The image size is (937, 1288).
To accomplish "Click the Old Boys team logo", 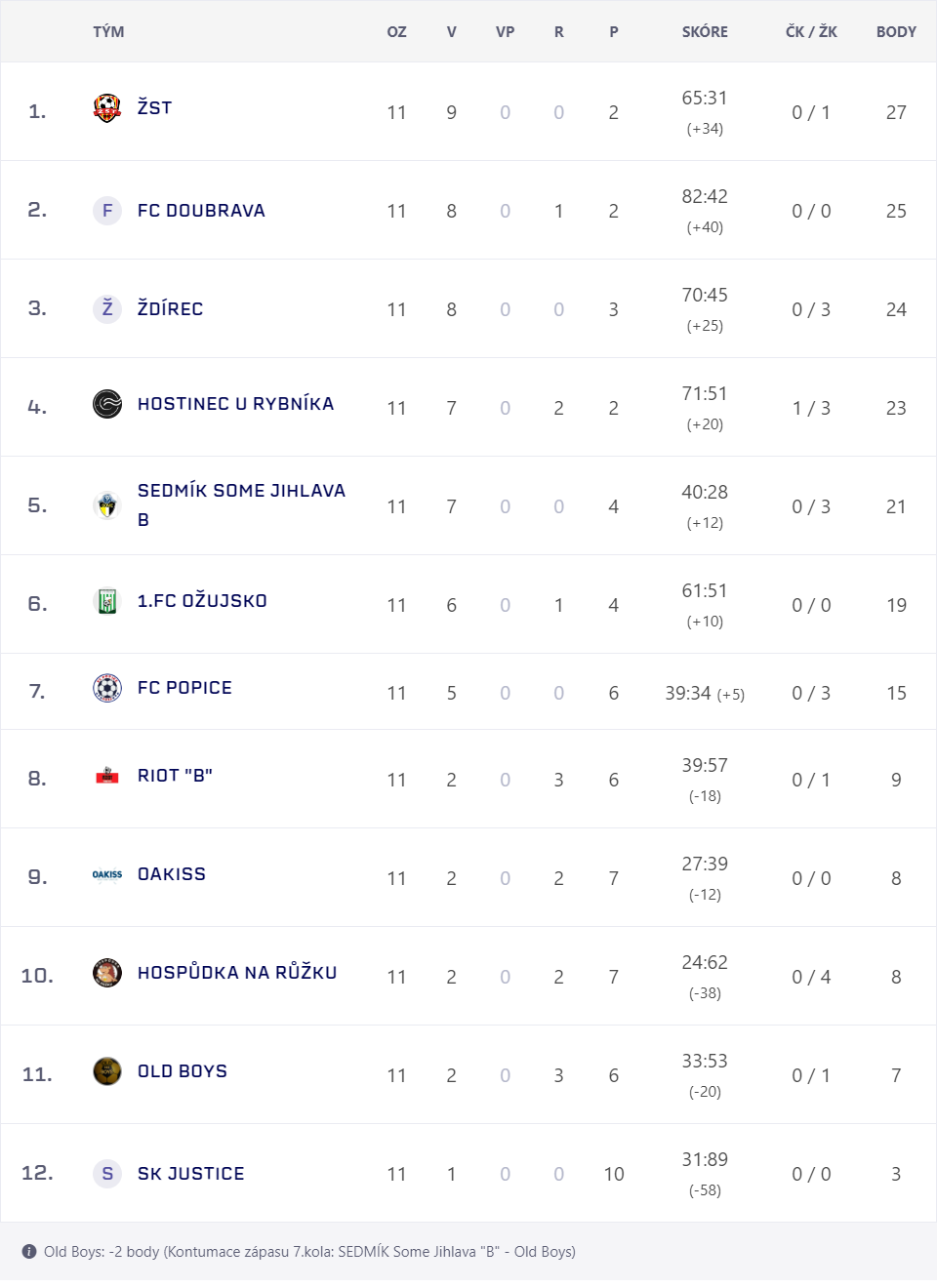I will [x=107, y=1071].
